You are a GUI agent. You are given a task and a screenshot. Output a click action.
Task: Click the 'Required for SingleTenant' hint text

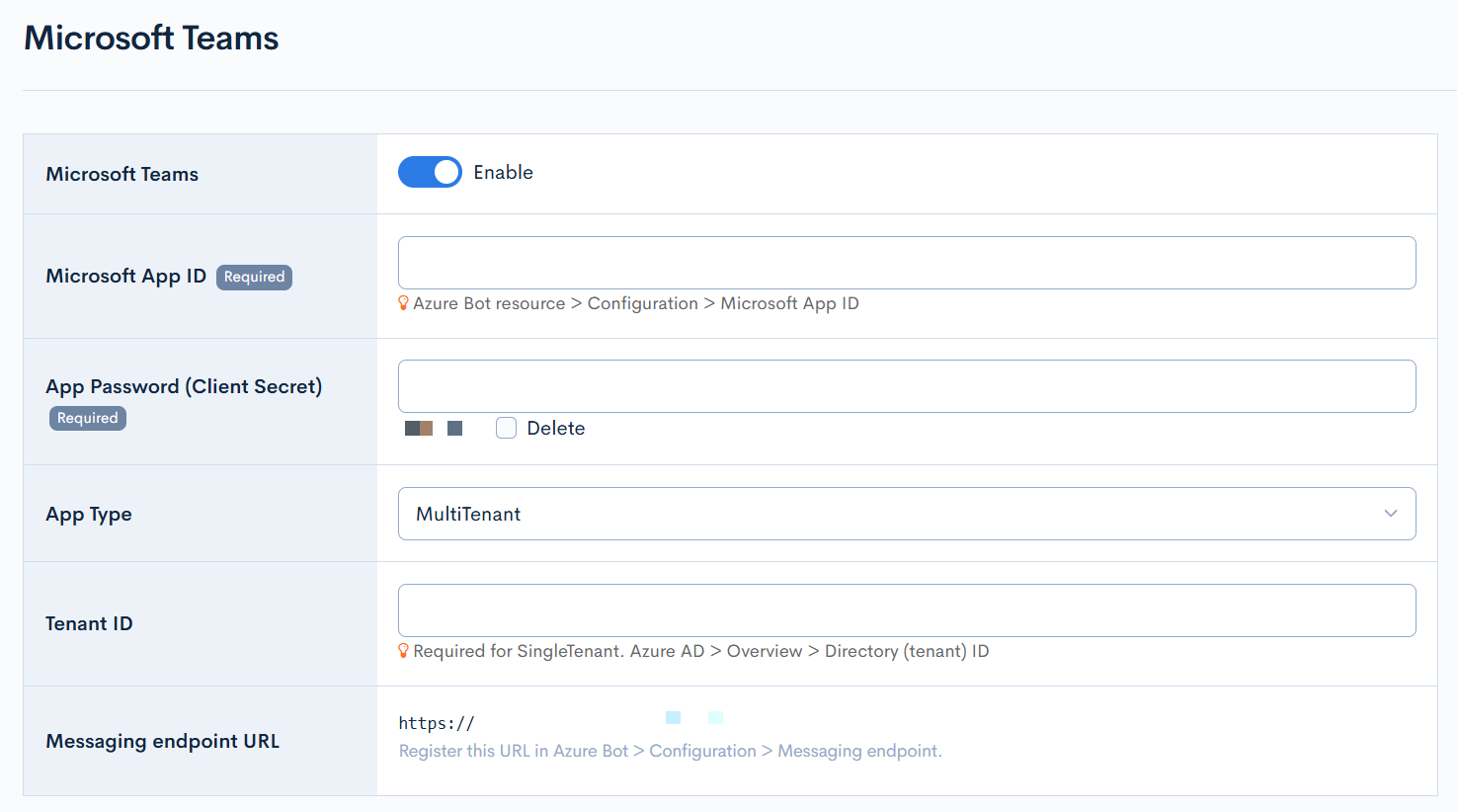tap(701, 651)
